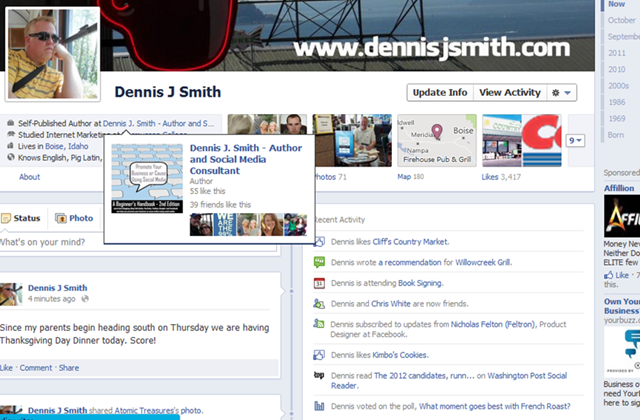This screenshot has height=420, width=640.
Task: Click the View Activity button
Action: (x=510, y=93)
